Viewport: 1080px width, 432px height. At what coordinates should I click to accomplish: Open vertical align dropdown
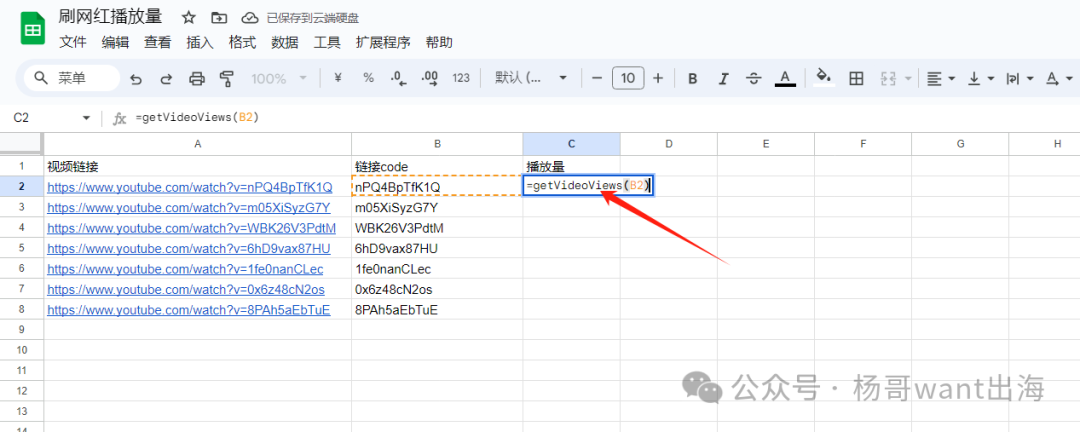tap(982, 79)
